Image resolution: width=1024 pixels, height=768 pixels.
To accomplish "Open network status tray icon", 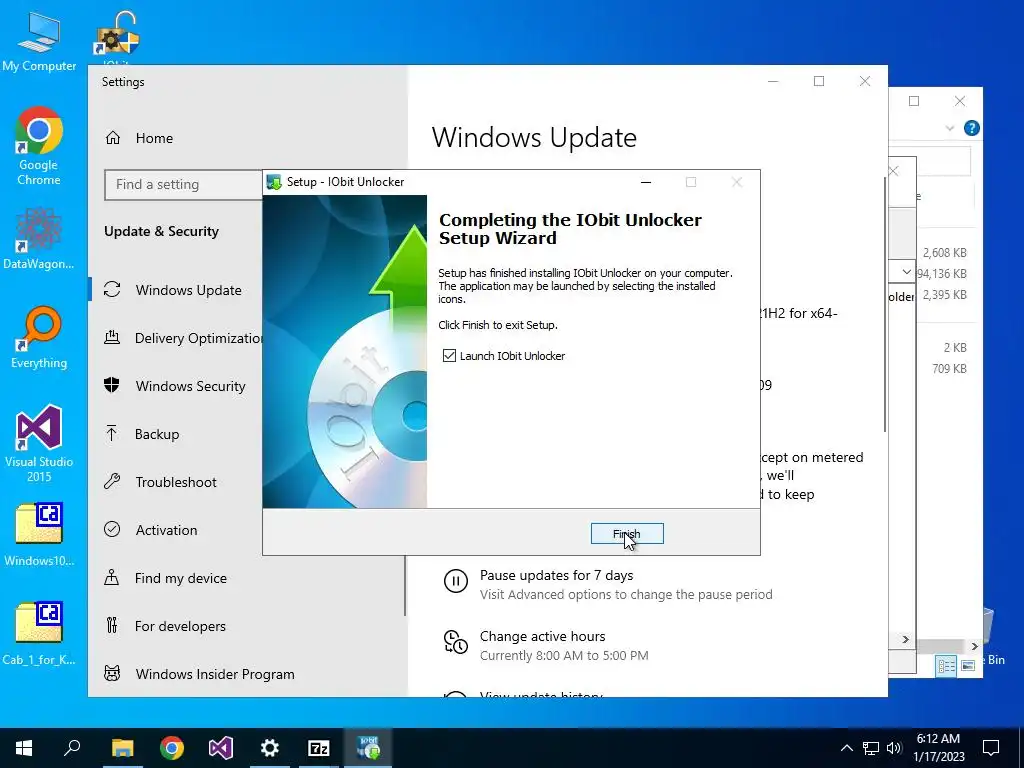I will tap(871, 748).
